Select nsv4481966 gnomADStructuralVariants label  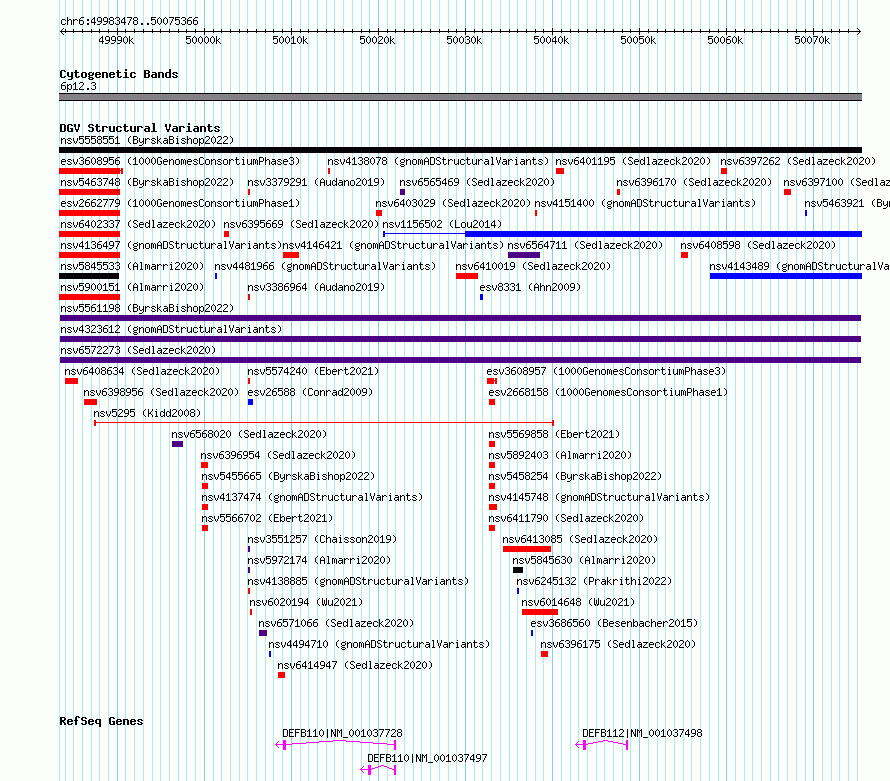[x=325, y=266]
